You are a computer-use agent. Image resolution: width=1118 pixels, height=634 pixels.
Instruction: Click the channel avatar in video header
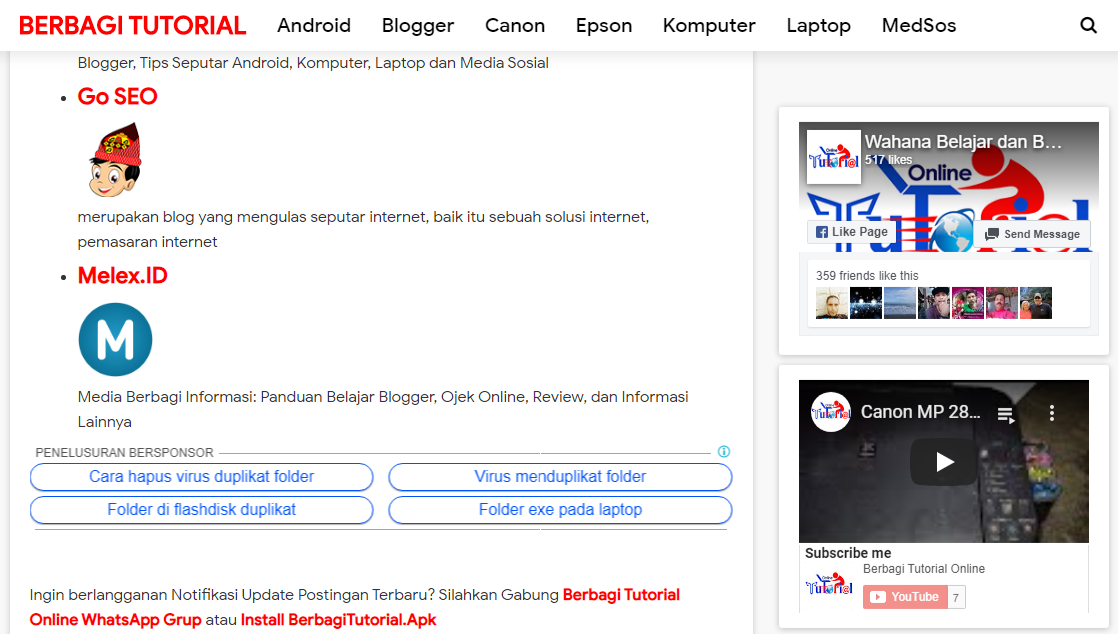pos(831,412)
